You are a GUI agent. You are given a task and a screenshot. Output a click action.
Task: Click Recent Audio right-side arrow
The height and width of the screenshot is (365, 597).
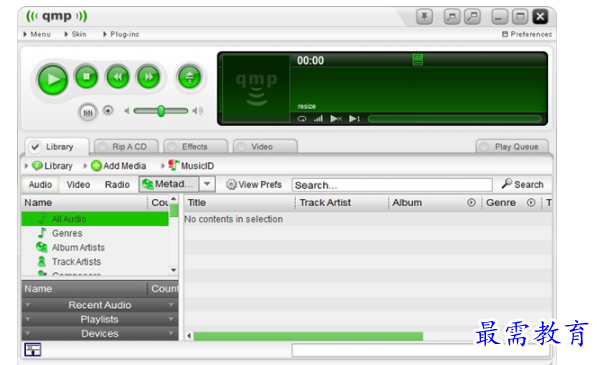pyautogui.click(x=171, y=305)
